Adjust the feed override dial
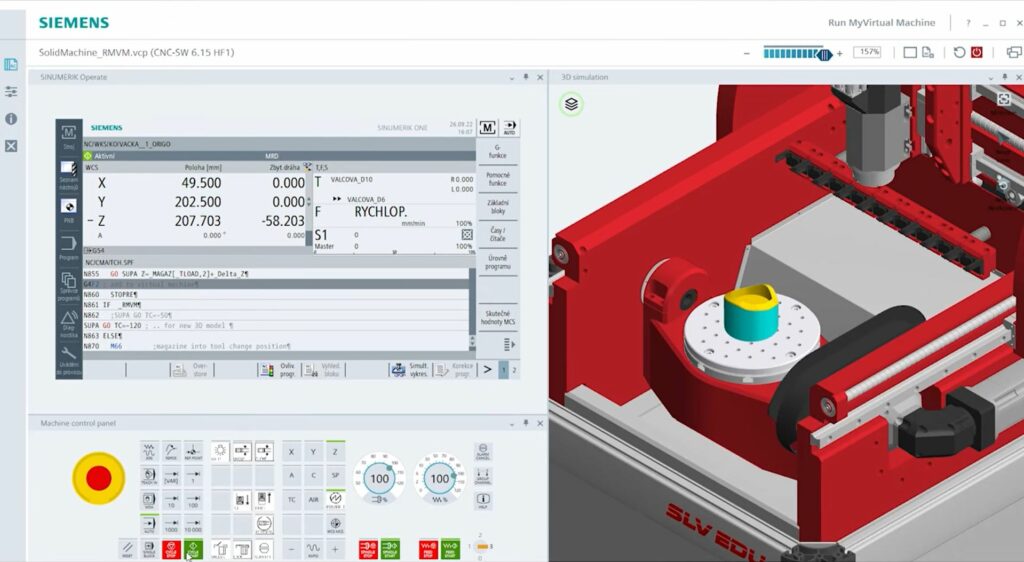Image resolution: width=1024 pixels, height=562 pixels. point(440,478)
